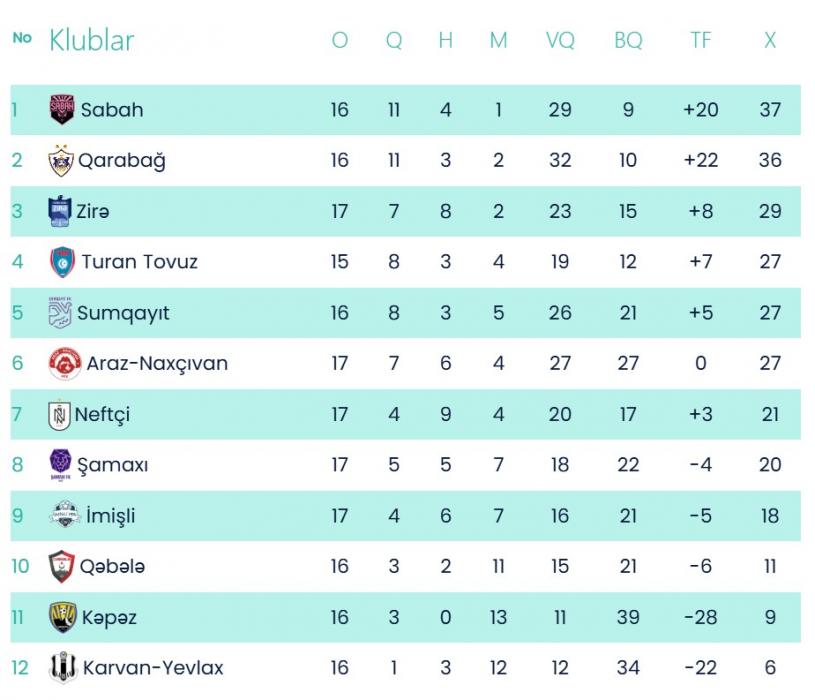
Task: Click the Araz-Naxçıvan red crest
Action: (65, 364)
